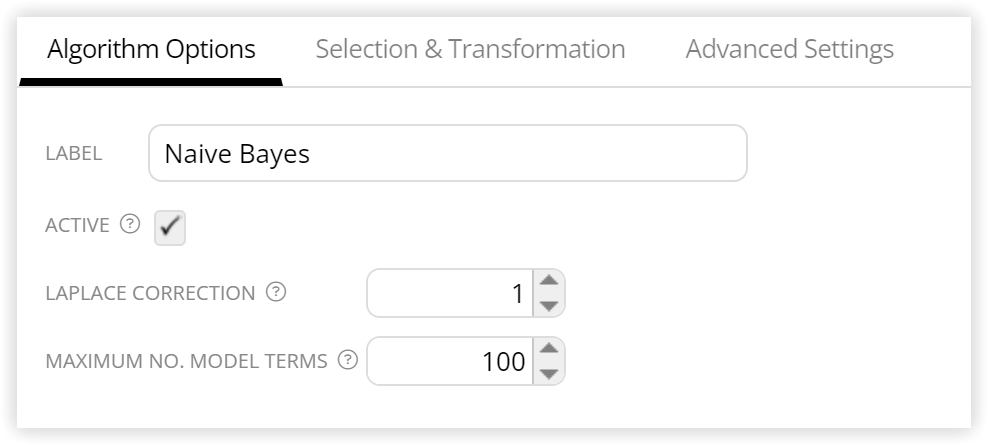
Task: Select the Algorithm Options tab
Action: pyautogui.click(x=151, y=49)
